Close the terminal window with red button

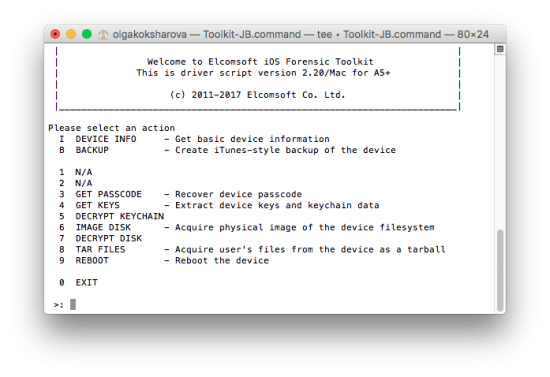(55, 34)
